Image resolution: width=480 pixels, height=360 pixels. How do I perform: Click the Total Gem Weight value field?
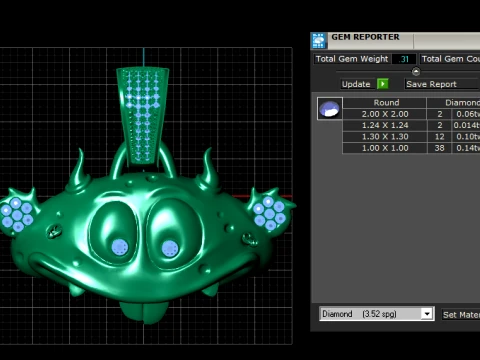[404, 59]
